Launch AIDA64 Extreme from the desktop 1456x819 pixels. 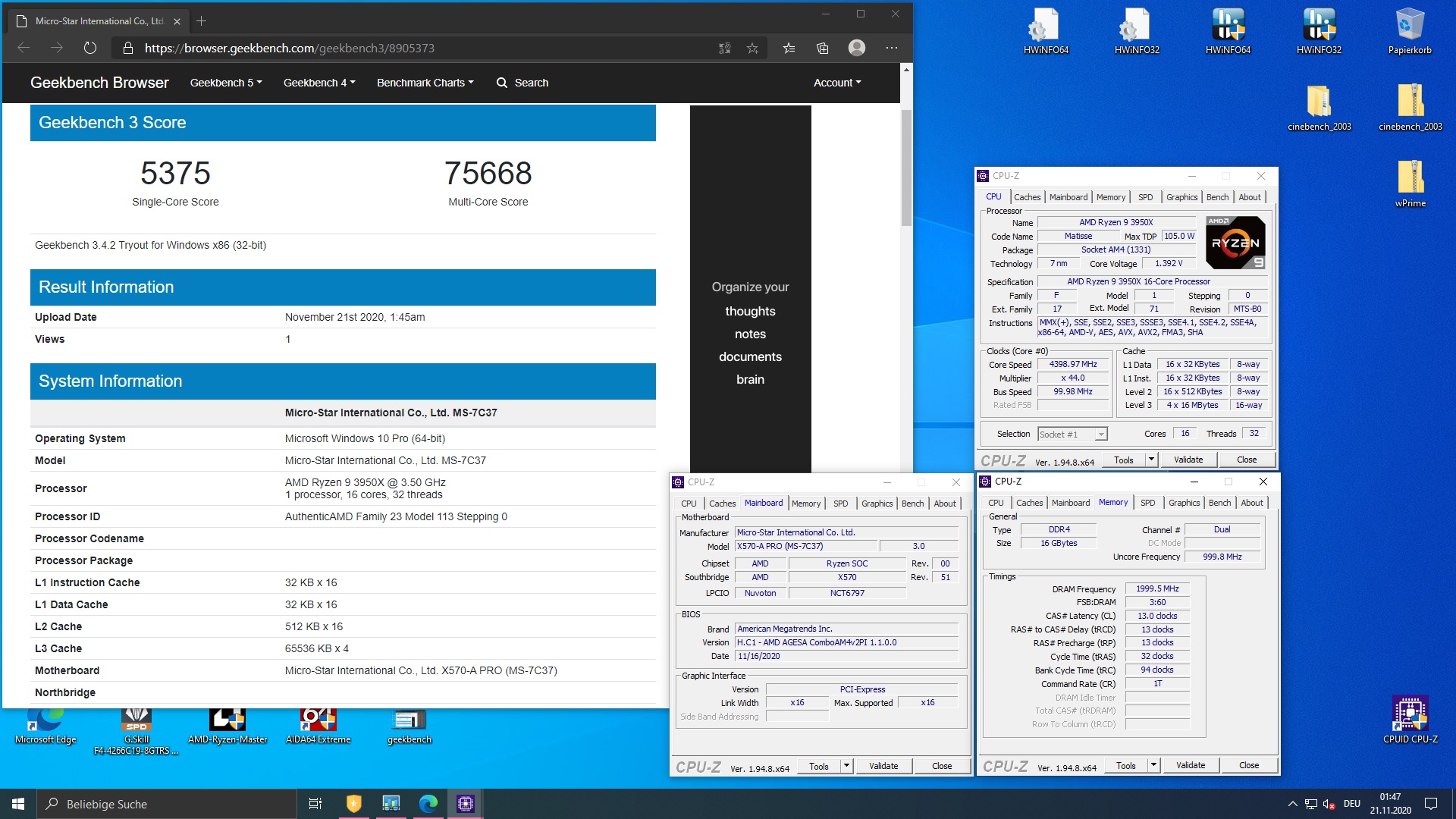318,726
